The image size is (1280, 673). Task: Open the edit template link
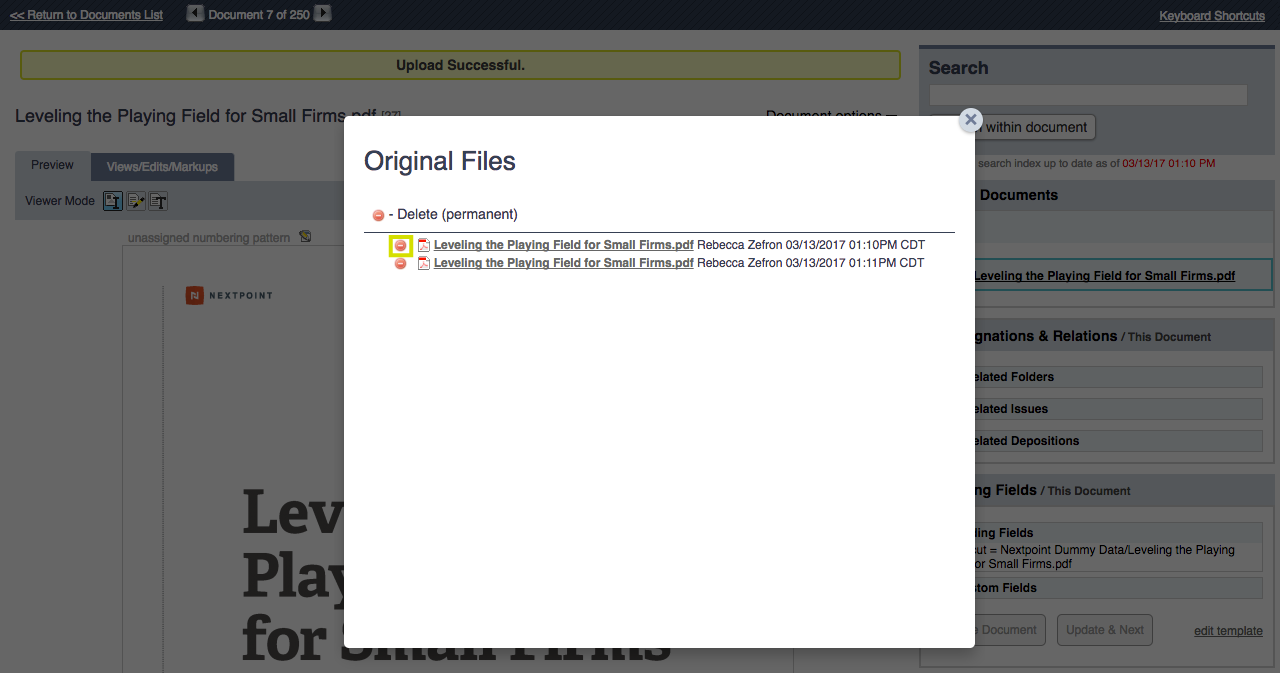click(x=1228, y=631)
